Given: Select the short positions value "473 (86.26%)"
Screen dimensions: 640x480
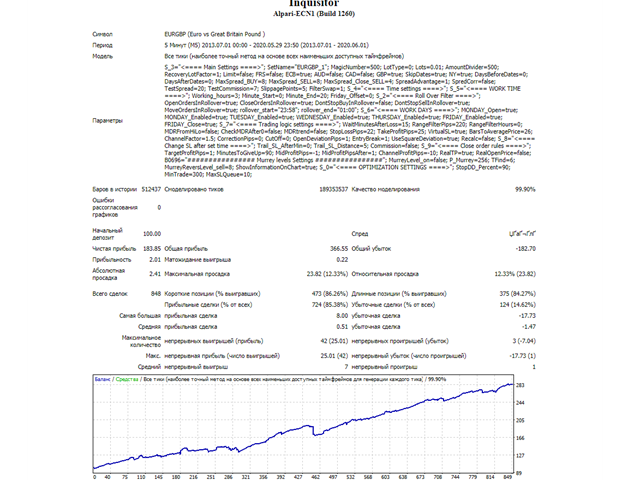Looking at the screenshot, I should pyautogui.click(x=330, y=294).
